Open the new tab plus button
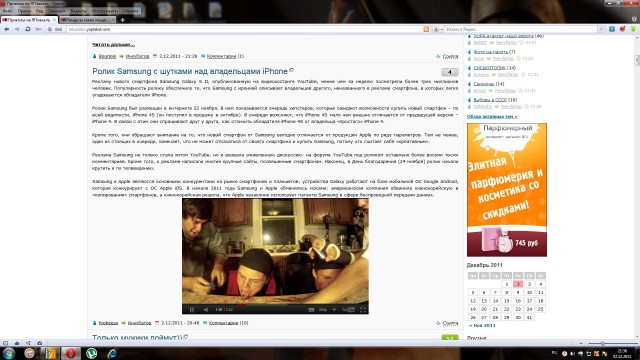640x360 pixels. click(x=122, y=20)
